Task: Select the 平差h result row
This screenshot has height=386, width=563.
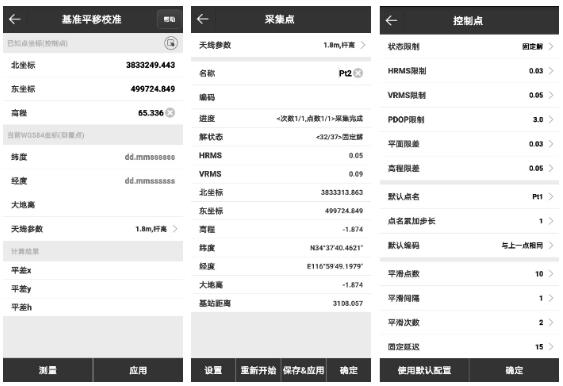Action: [93, 307]
